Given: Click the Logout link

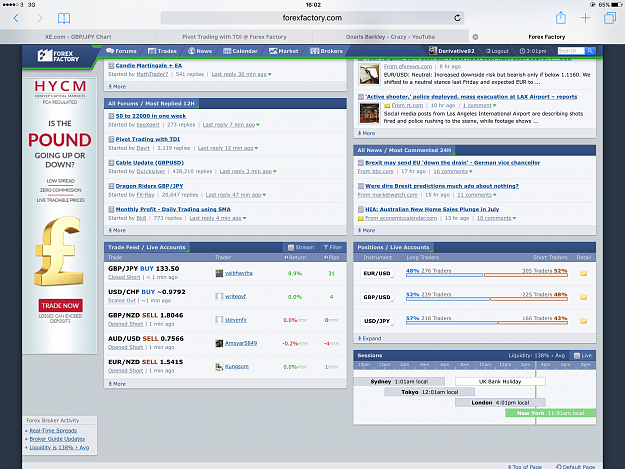Looking at the screenshot, I should 497,51.
